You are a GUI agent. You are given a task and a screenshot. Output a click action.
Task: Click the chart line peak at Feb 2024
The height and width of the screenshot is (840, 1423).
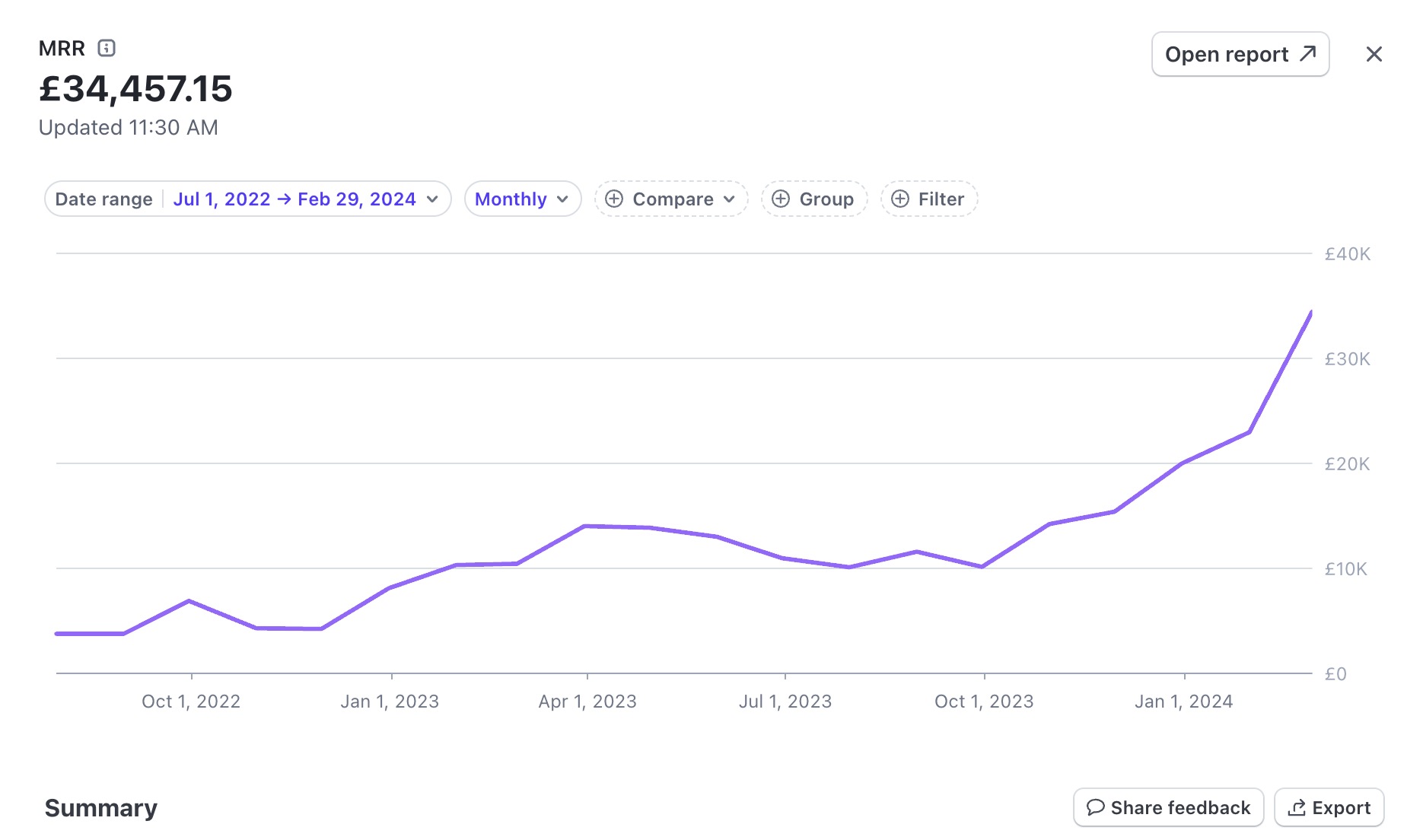click(1310, 313)
